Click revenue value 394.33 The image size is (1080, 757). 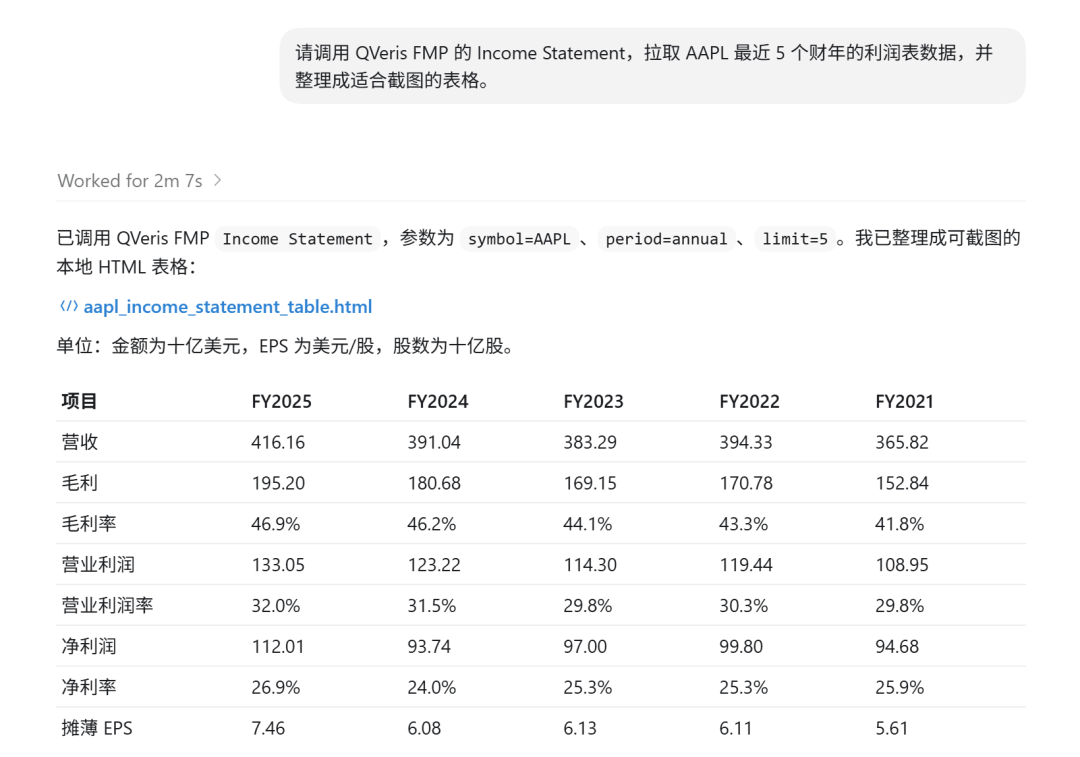[x=746, y=442]
